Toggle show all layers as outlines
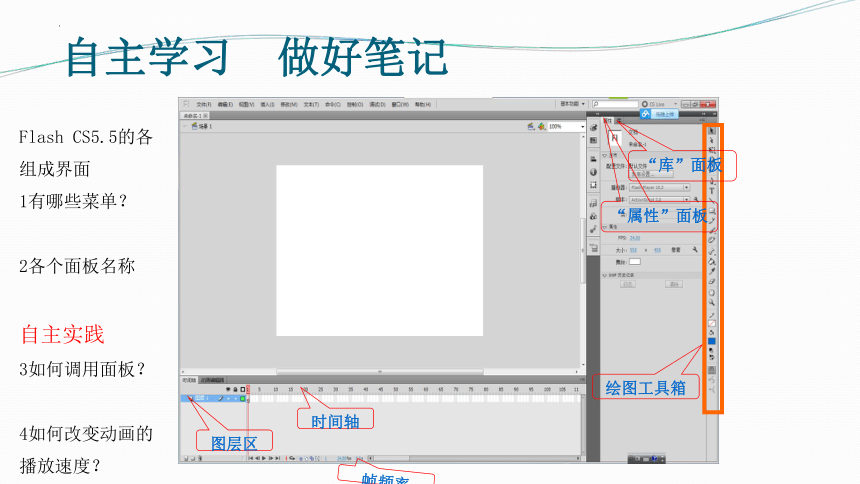 pyautogui.click(x=243, y=389)
